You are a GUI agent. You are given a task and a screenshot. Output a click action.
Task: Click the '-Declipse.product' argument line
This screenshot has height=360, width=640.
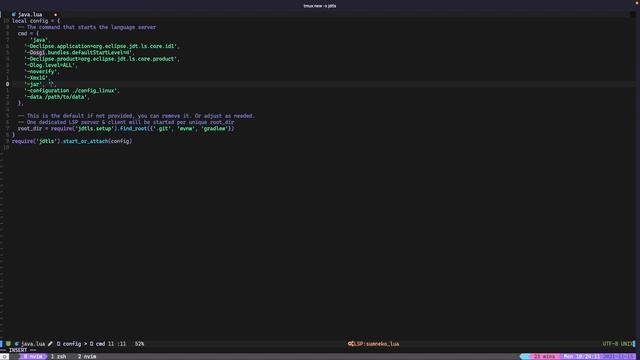pyautogui.click(x=102, y=59)
